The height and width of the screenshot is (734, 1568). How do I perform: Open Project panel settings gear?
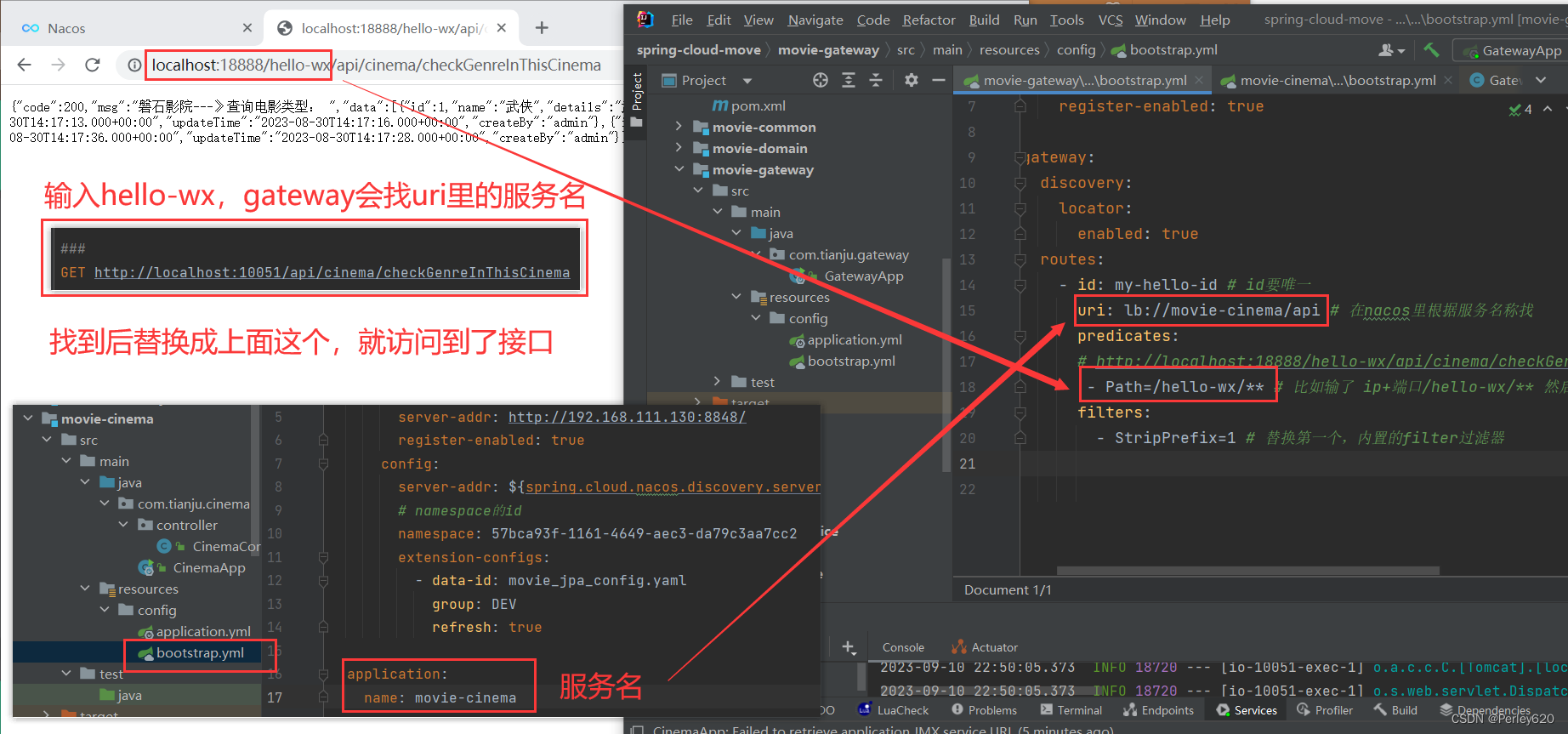click(x=911, y=80)
